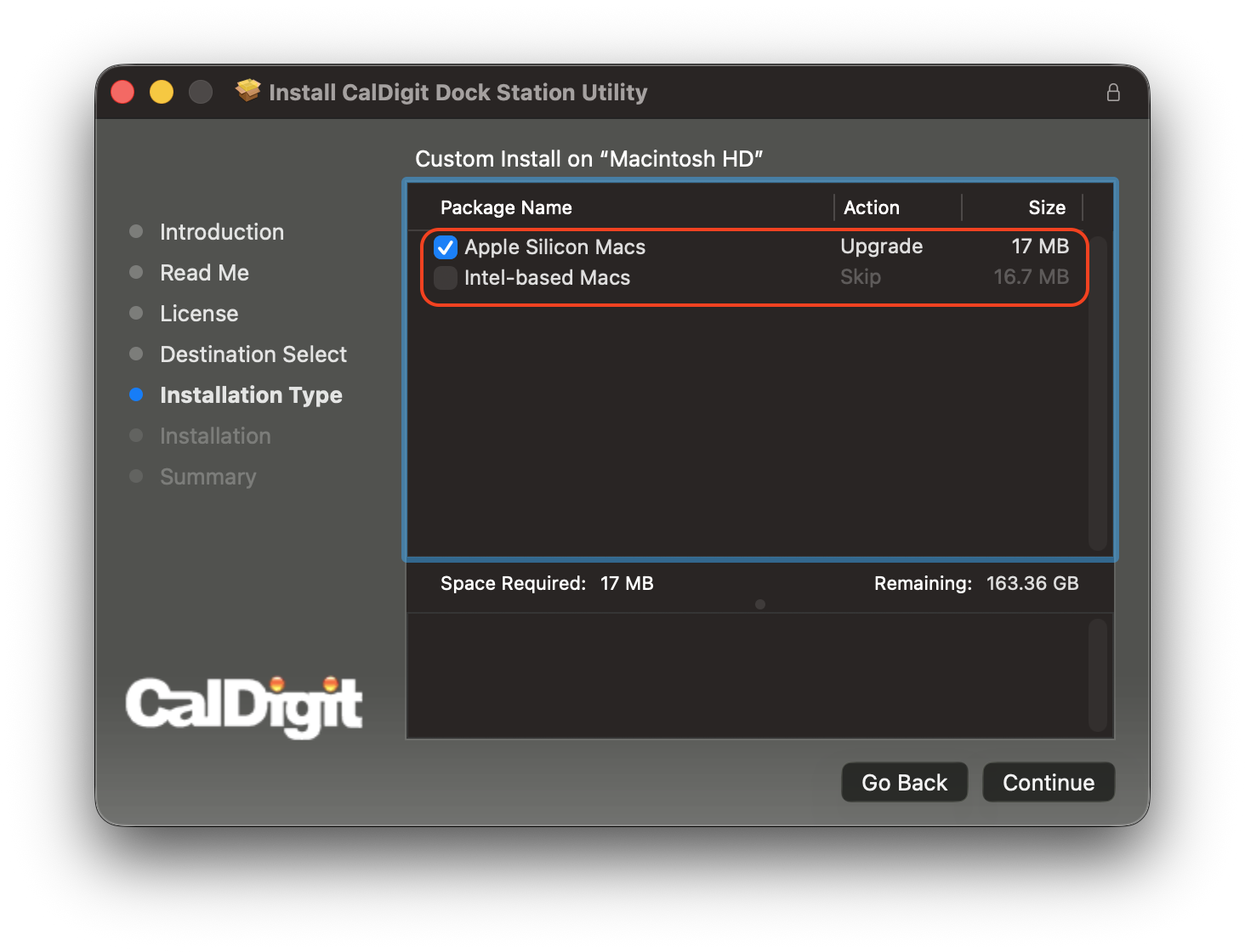This screenshot has height=952, width=1245.
Task: Select the Apple Silicon Macs row
Action: pos(554,247)
